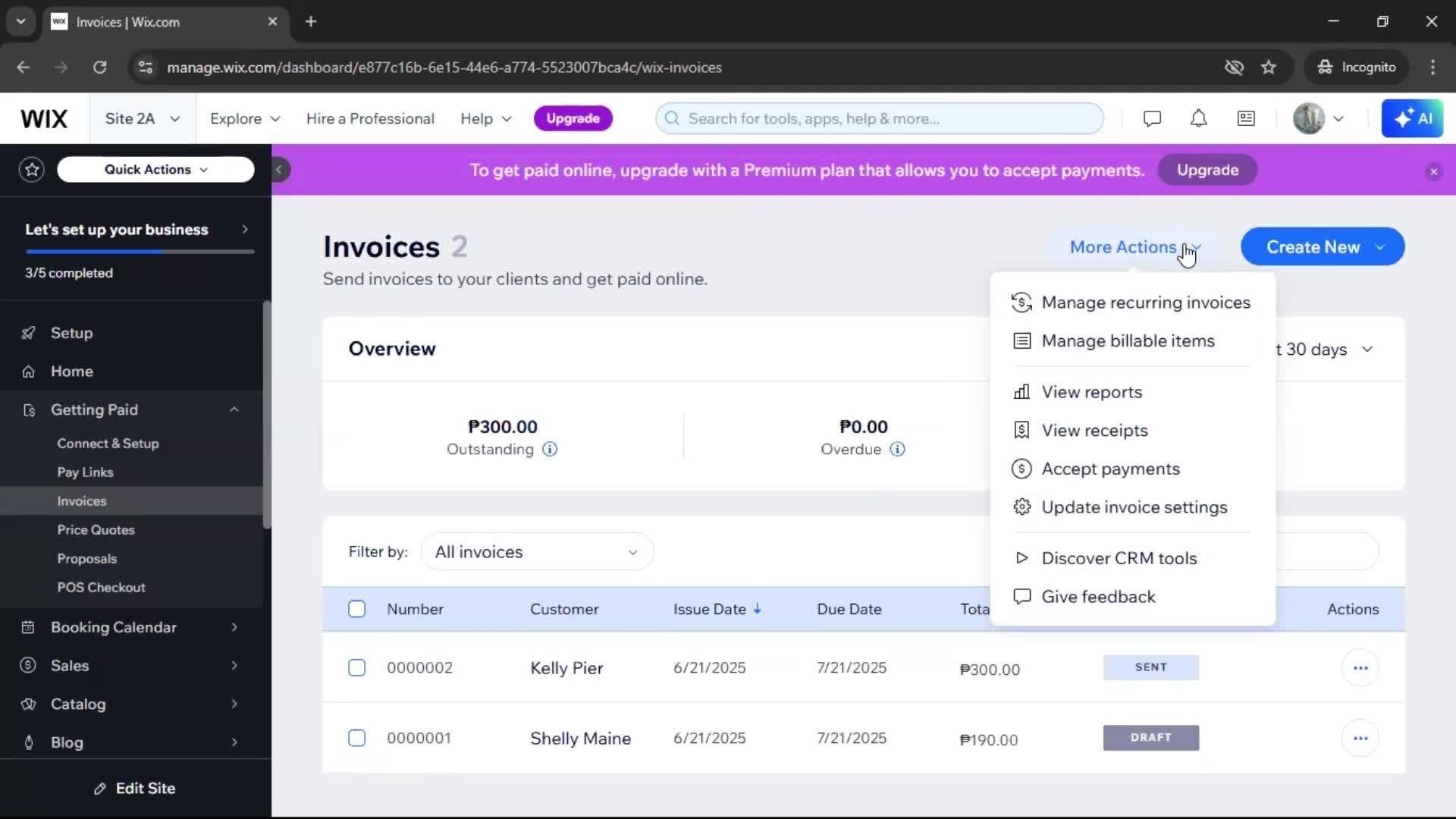1456x819 pixels.
Task: Click the sidebar vertical scrollbar
Action: [267, 415]
